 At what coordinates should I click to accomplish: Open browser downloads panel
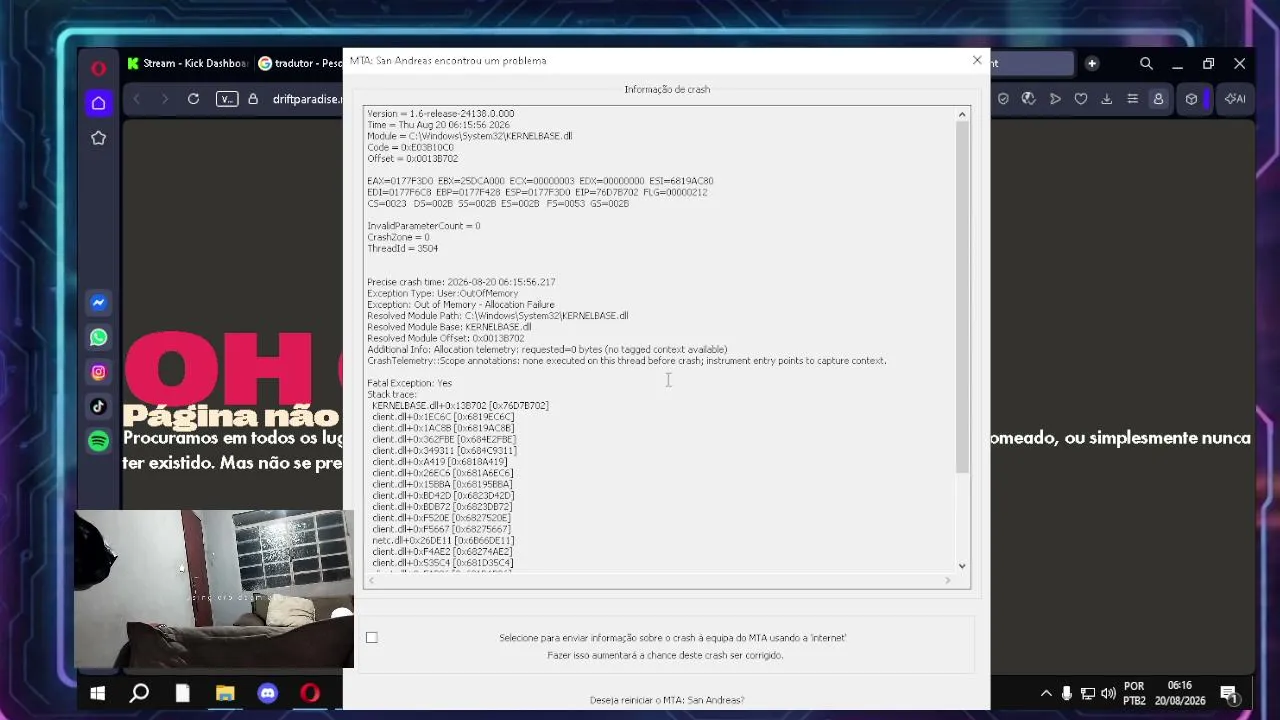(x=1106, y=99)
